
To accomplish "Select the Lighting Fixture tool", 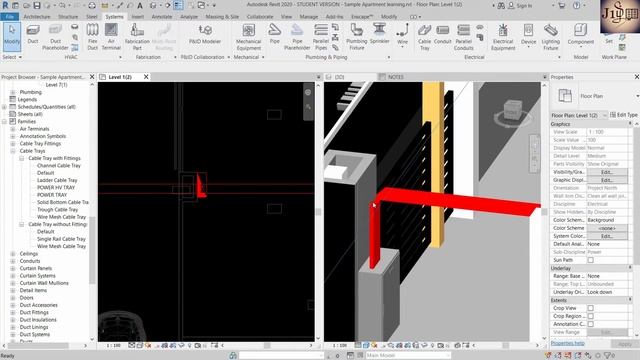I will tap(551, 37).
